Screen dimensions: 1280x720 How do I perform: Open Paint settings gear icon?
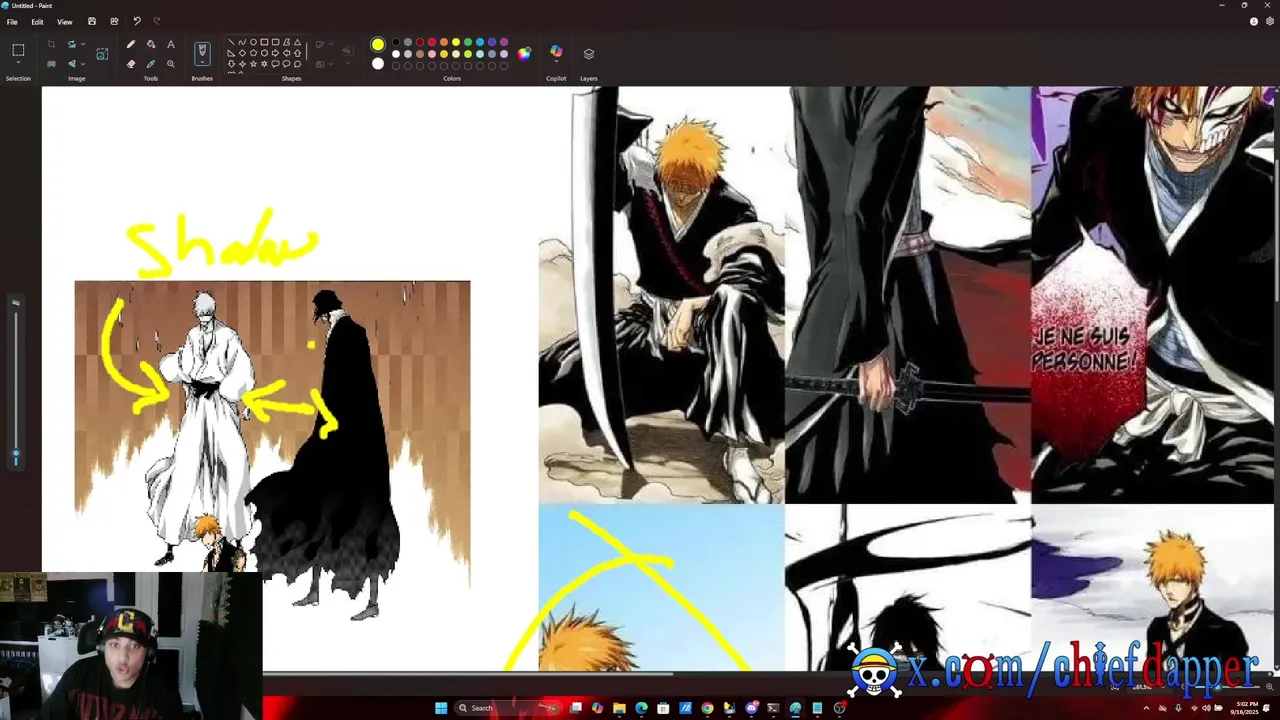(x=1269, y=21)
